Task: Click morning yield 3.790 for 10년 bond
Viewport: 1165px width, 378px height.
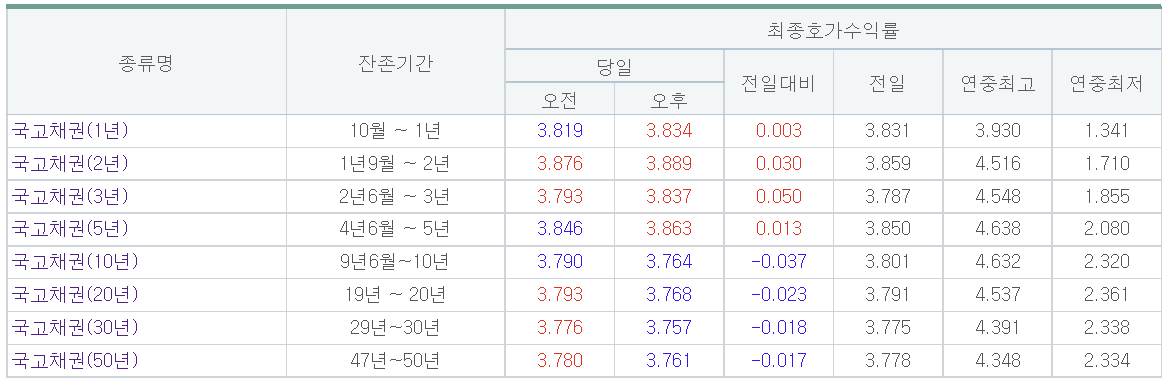Action: [559, 261]
